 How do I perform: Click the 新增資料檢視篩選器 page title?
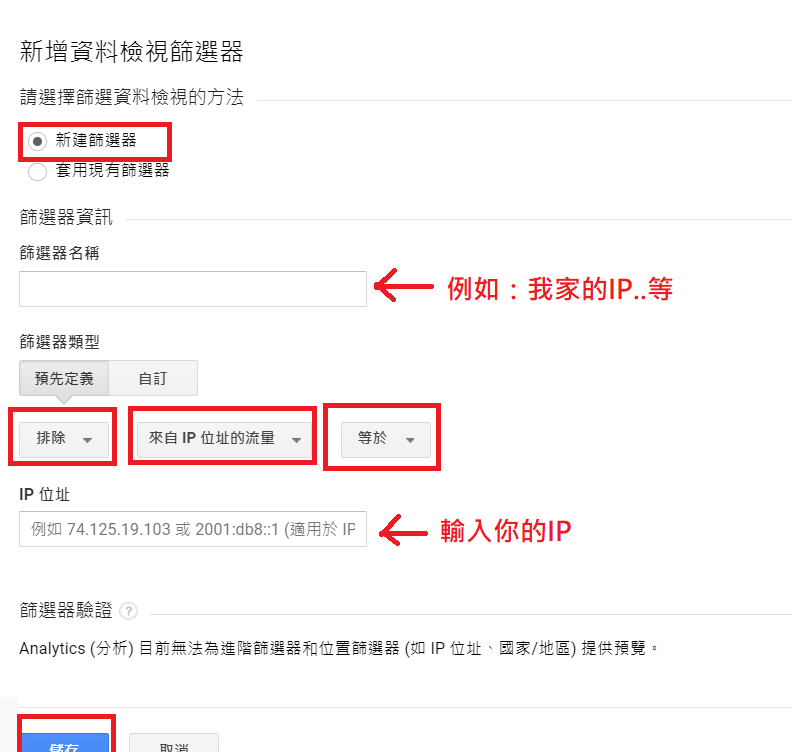coord(131,52)
